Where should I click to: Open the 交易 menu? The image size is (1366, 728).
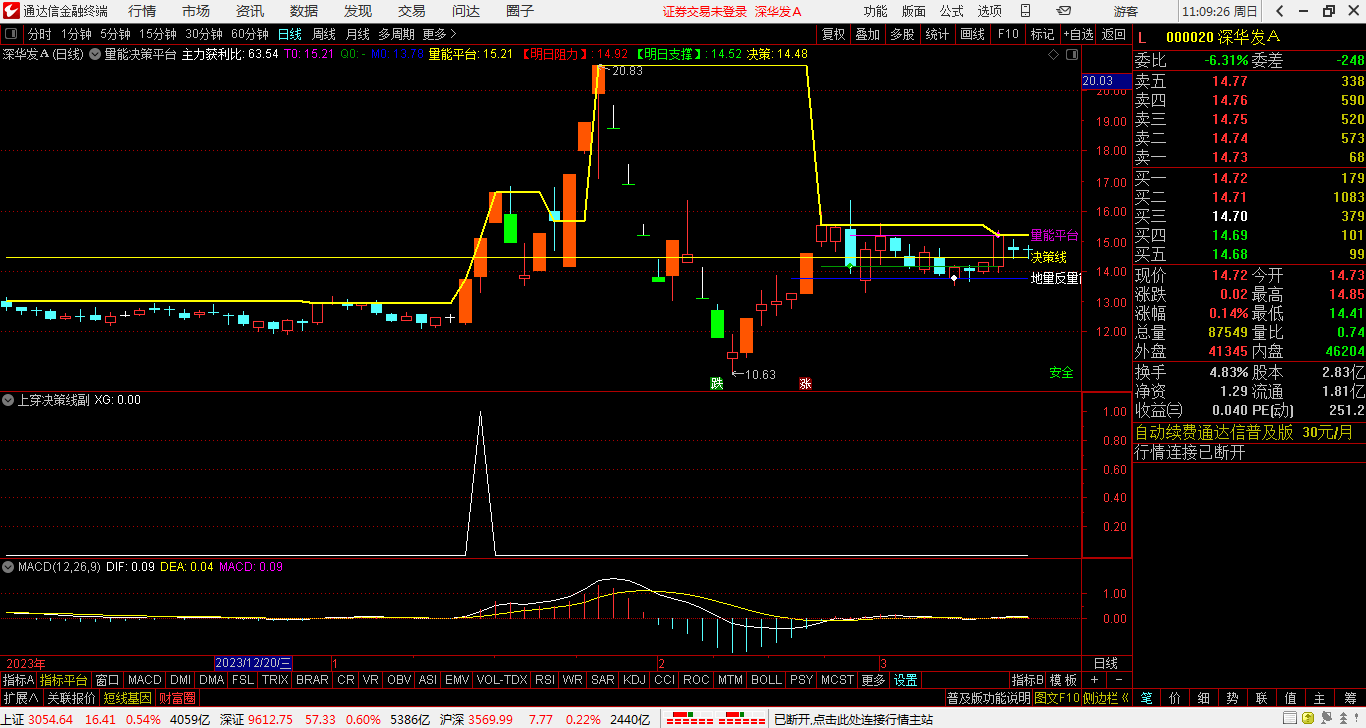412,11
